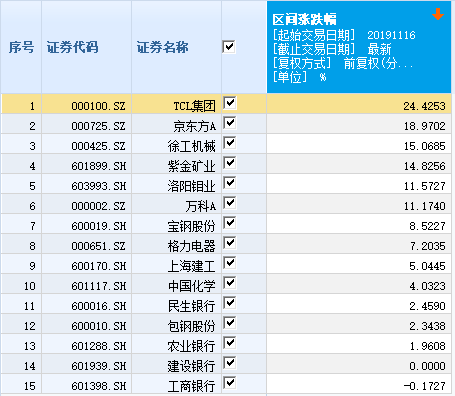The image size is (455, 396).
Task: Select stock code 000725.SZ
Action: point(98,126)
